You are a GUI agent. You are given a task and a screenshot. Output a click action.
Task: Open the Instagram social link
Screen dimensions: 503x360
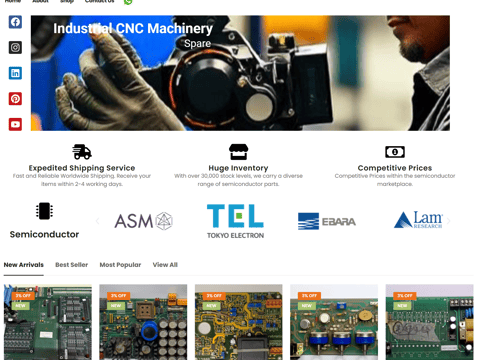(15, 48)
